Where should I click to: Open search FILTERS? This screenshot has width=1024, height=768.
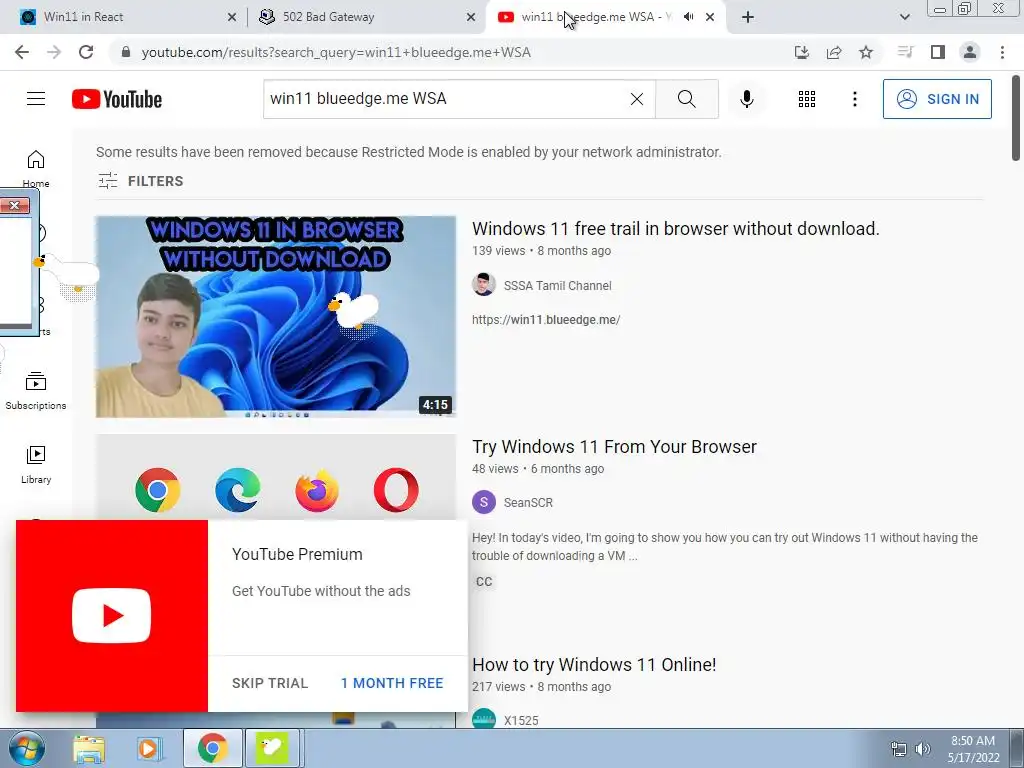click(140, 181)
